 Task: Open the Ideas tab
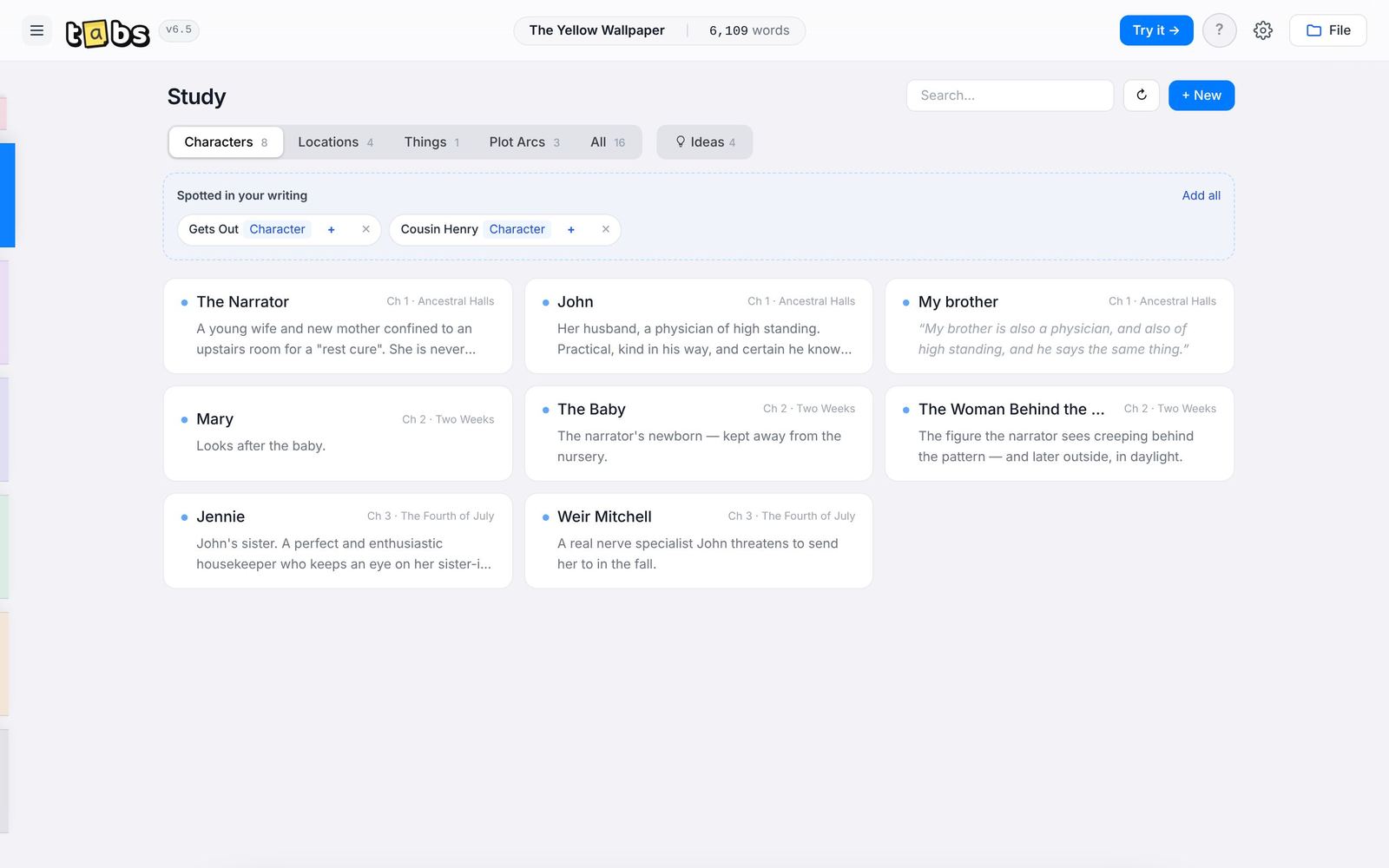tap(705, 142)
